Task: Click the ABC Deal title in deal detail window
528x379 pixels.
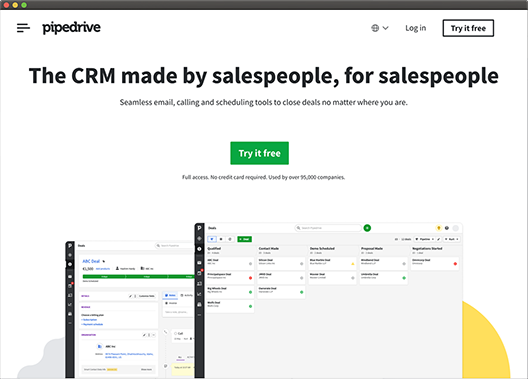Action: point(91,261)
